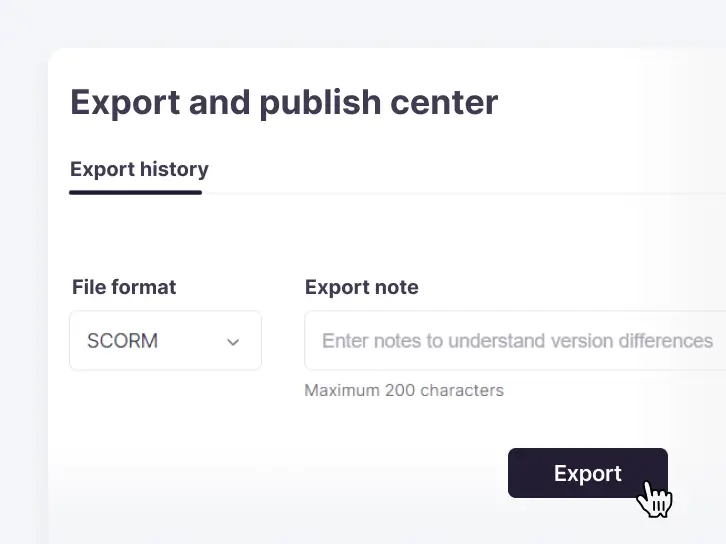Click the 'Export and publish center' heading
The height and width of the screenshot is (544, 726).
point(284,102)
